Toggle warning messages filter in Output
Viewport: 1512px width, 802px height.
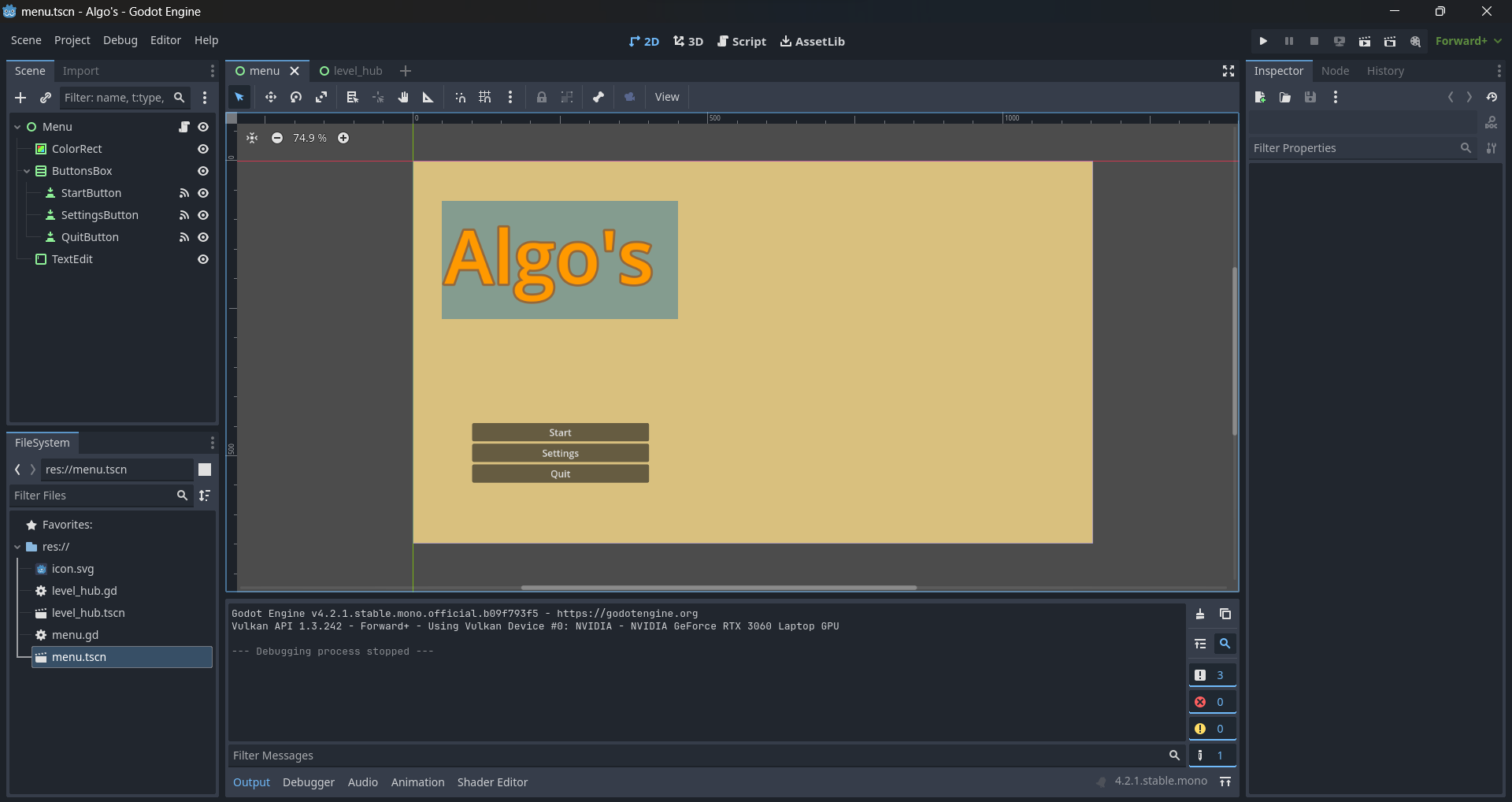1212,729
